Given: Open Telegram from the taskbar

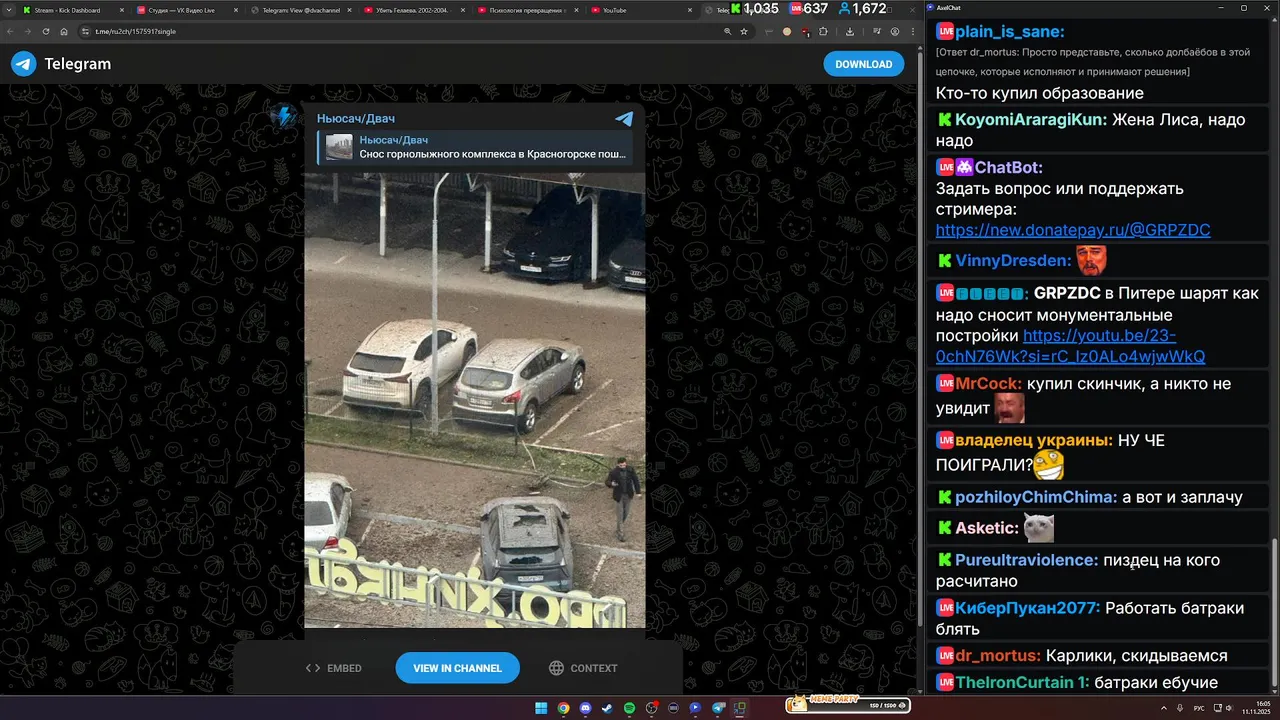Looking at the screenshot, I should [x=717, y=708].
